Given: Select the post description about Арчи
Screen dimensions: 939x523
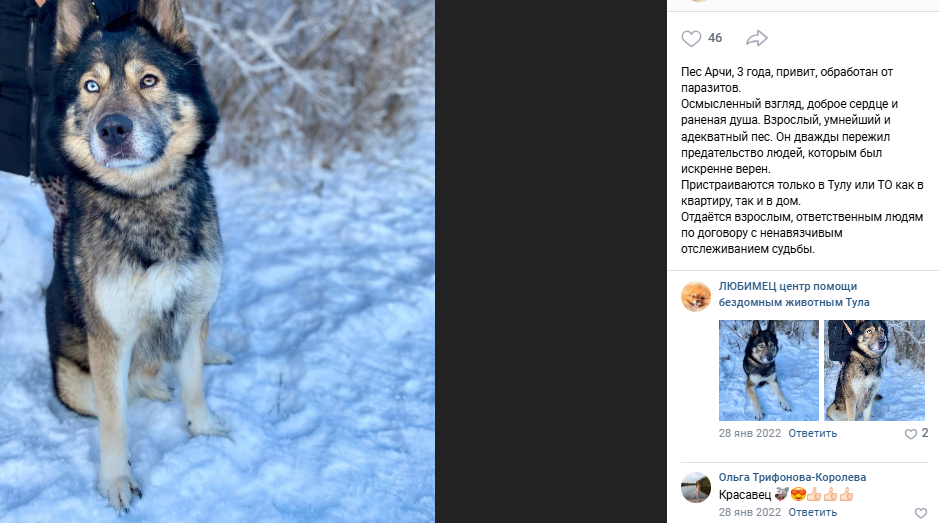Looking at the screenshot, I should click(x=802, y=161).
